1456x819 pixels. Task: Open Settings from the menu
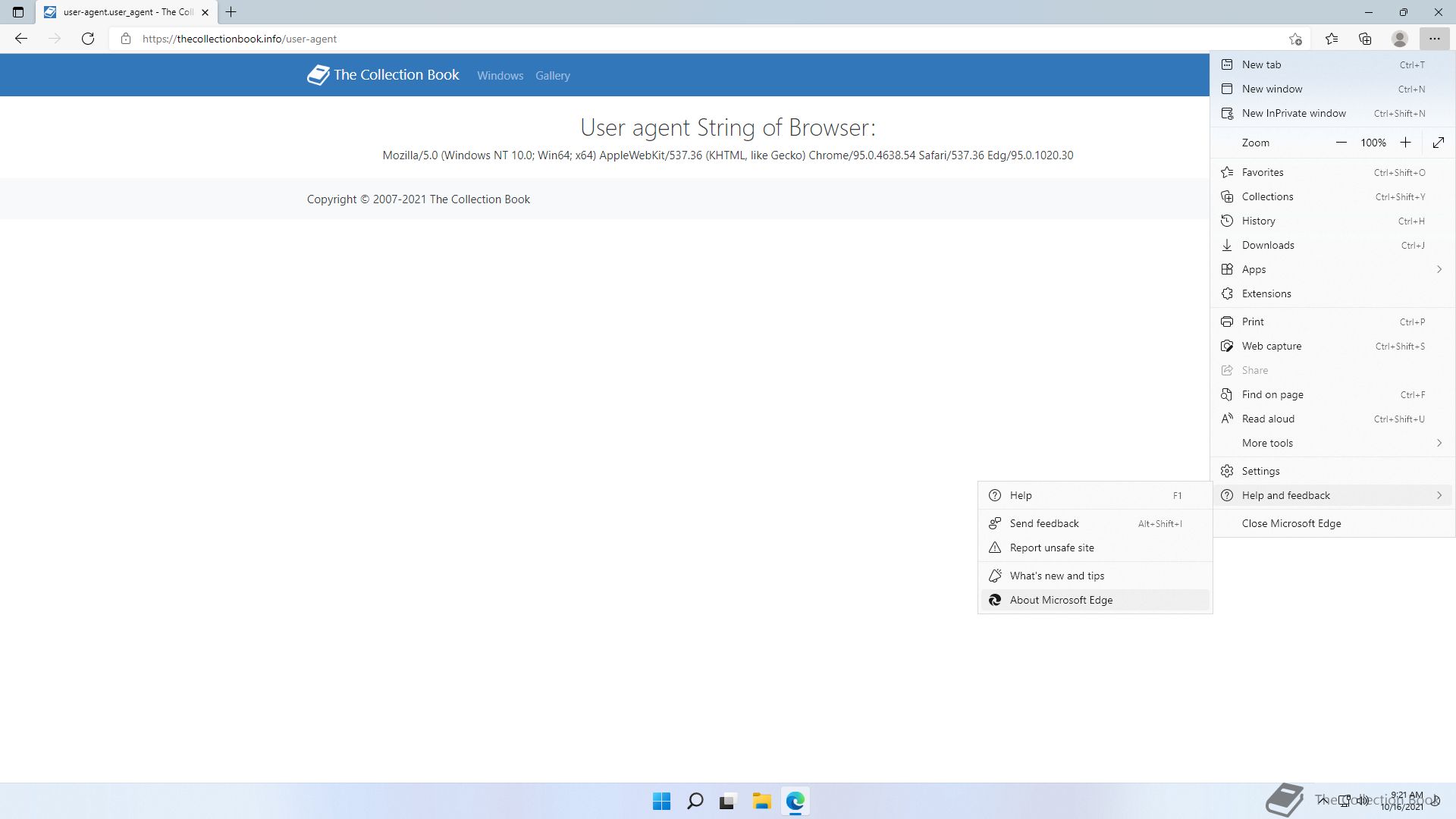pos(1332,471)
